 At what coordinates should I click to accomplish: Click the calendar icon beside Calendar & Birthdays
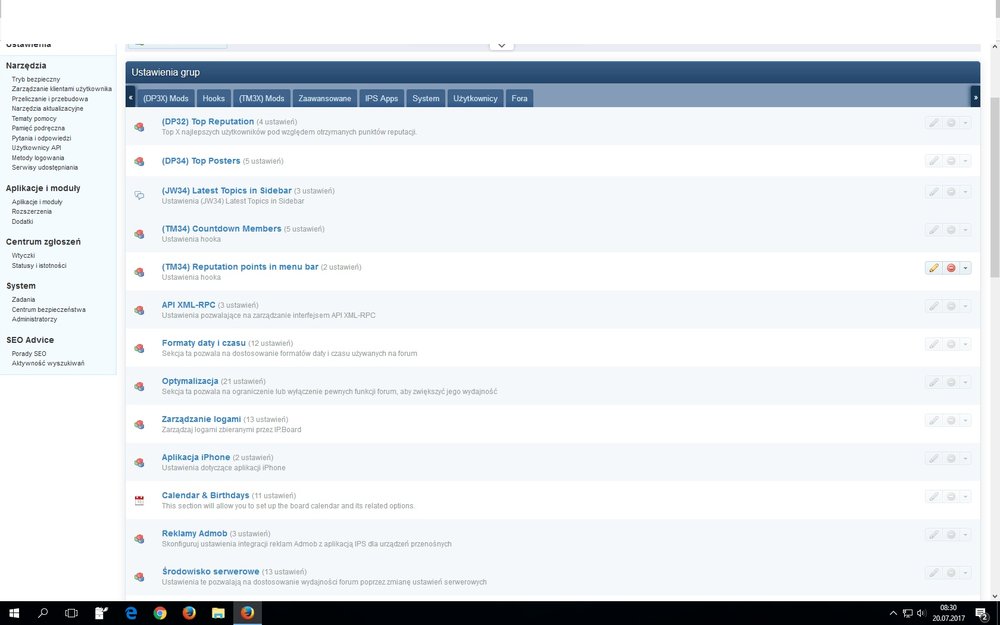click(x=140, y=498)
